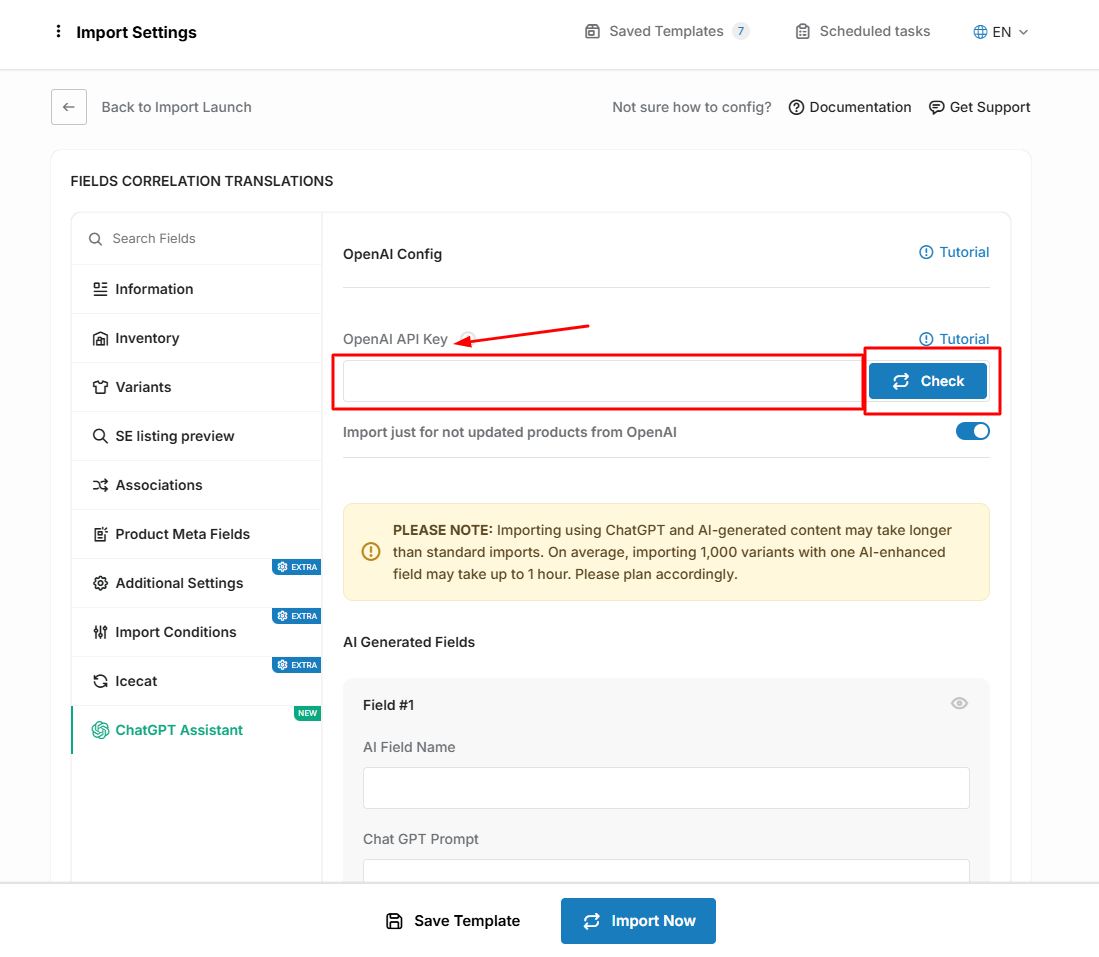
Task: Click the Saved Templates count badge 7
Action: [741, 32]
